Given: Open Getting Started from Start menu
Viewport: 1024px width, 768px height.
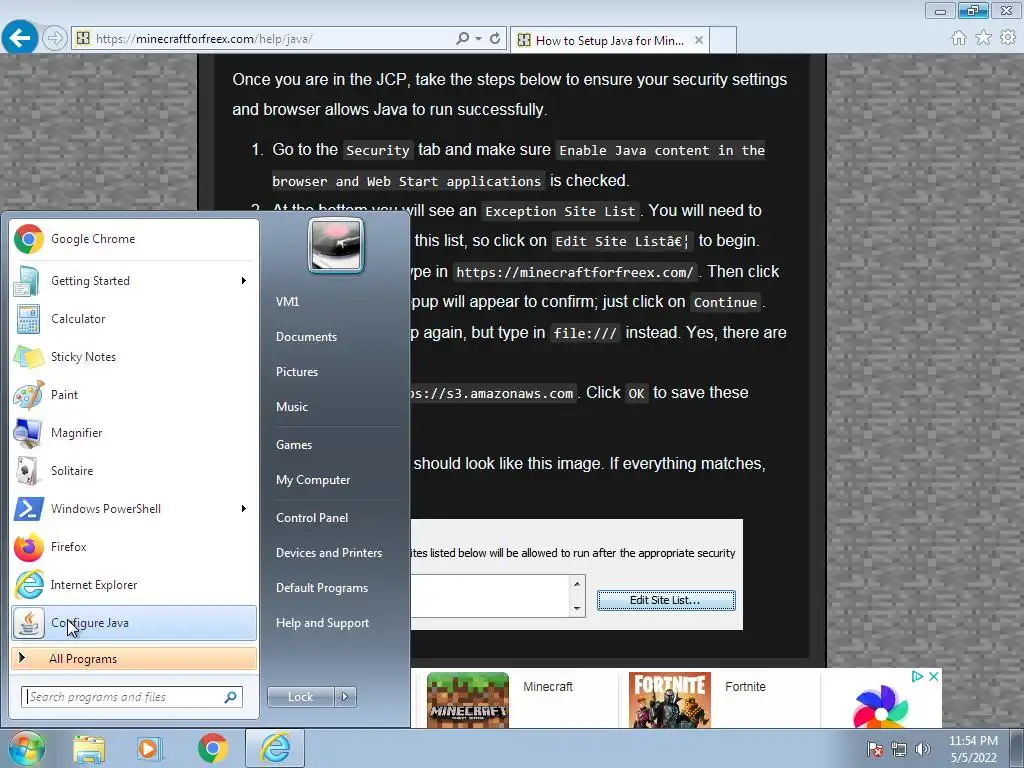Looking at the screenshot, I should 134,281.
